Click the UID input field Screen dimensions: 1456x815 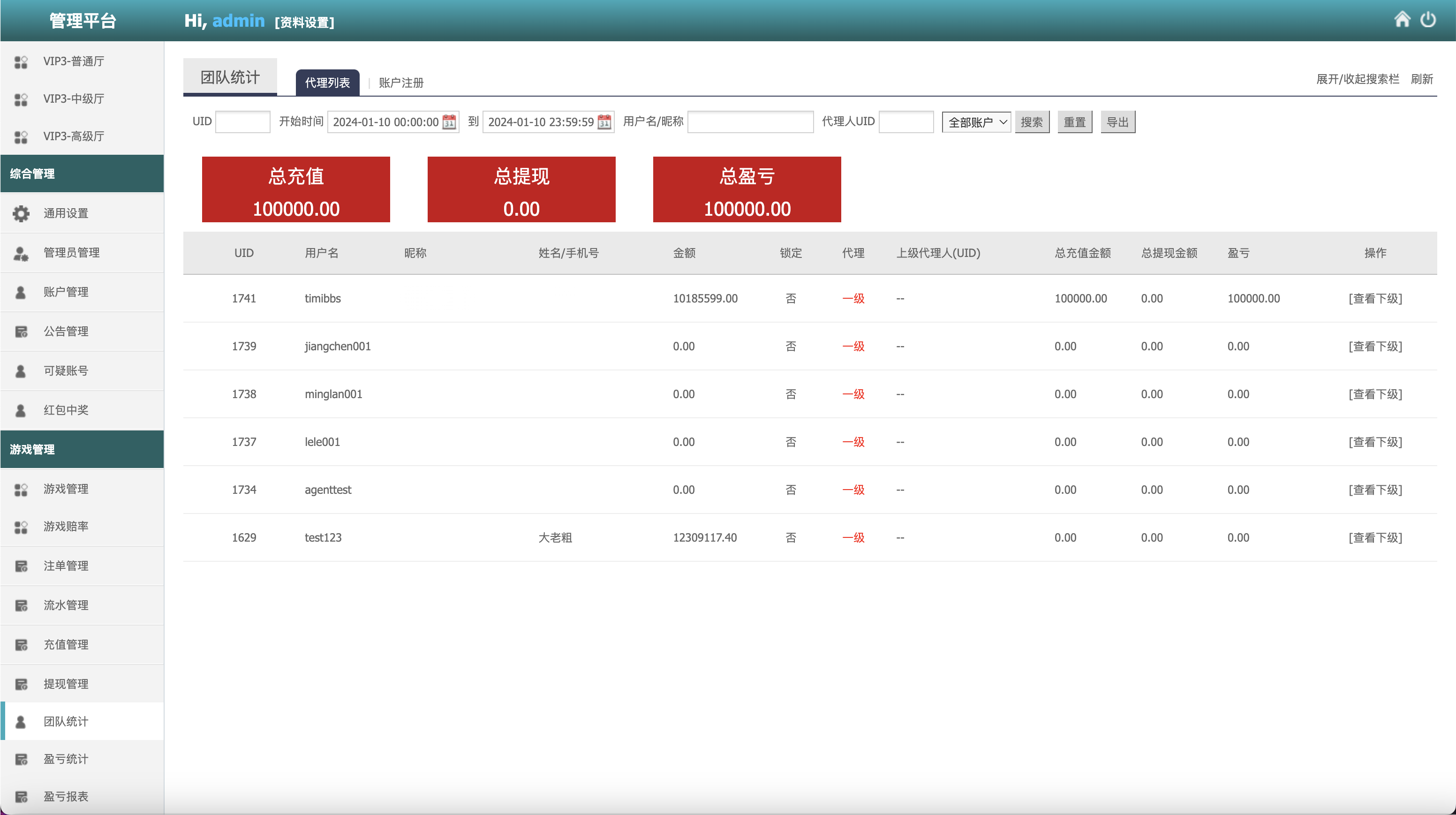point(242,121)
